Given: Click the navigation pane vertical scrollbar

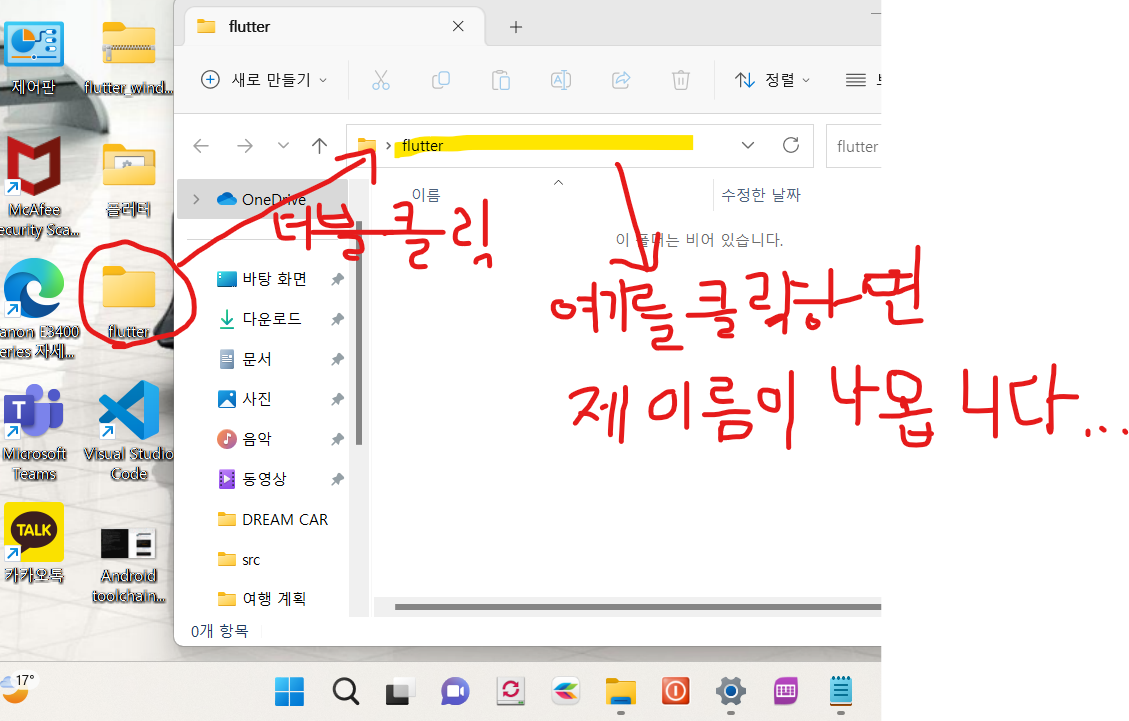Looking at the screenshot, I should [359, 335].
